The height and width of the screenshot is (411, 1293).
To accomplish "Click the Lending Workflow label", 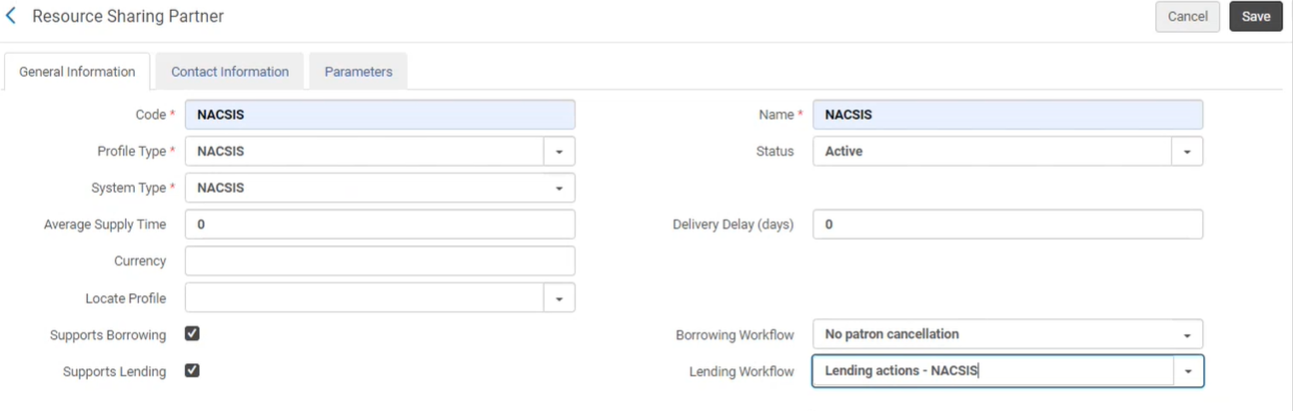I will pos(741,372).
